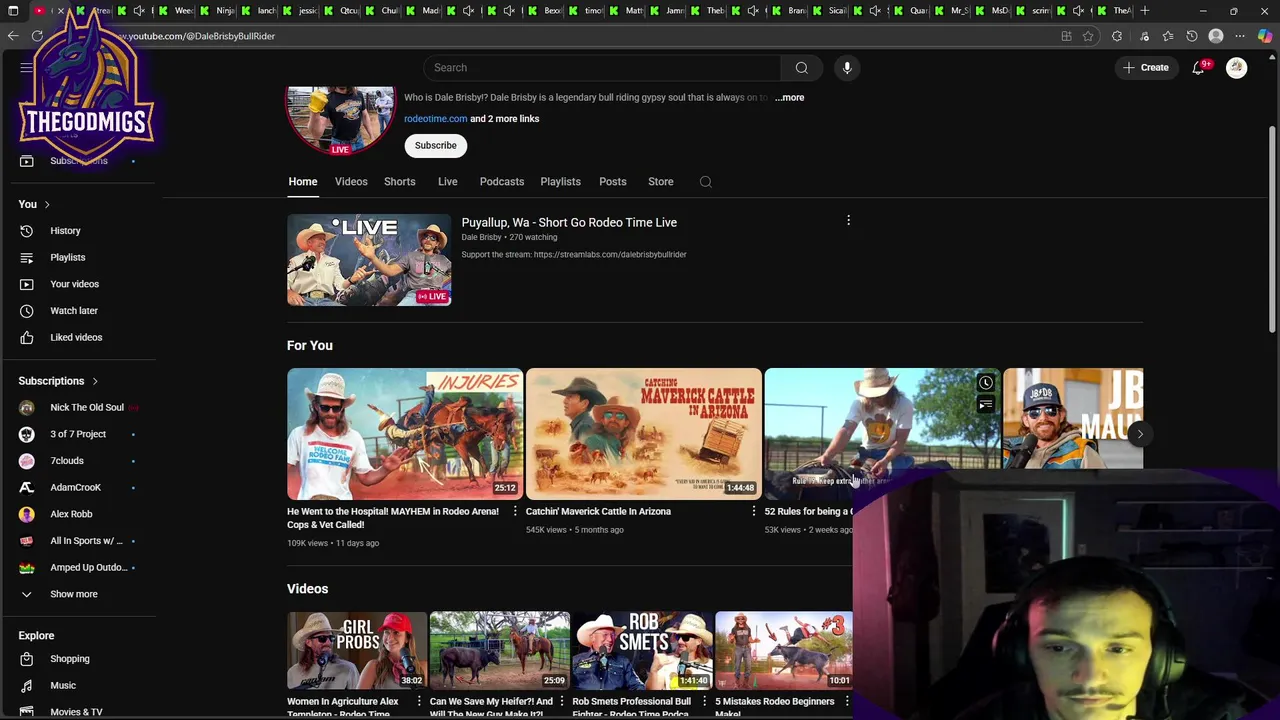
Task: Expand the You section chevron
Action: click(46, 205)
